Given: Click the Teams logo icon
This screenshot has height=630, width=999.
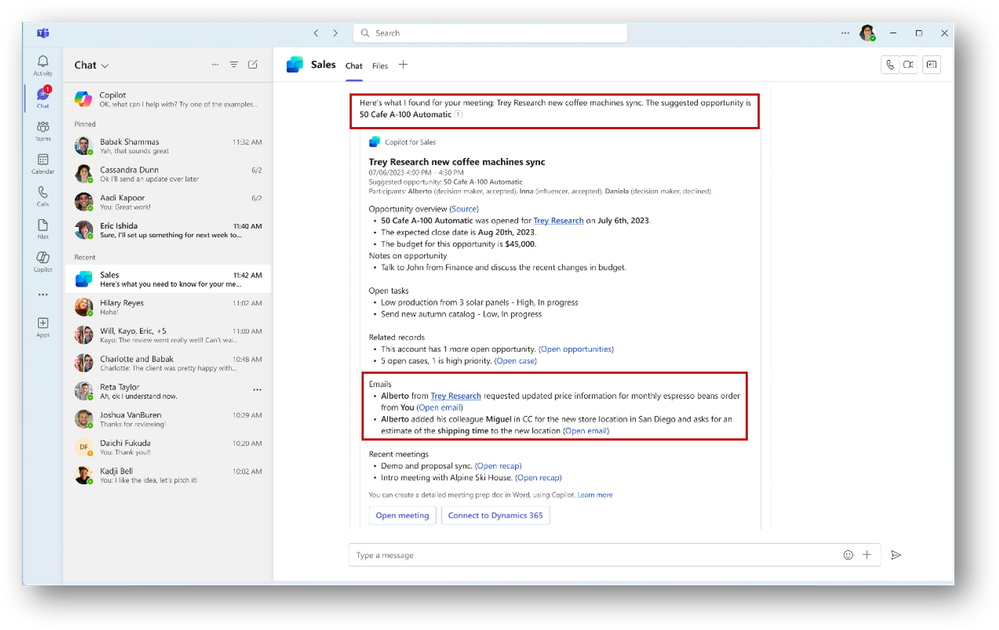Looking at the screenshot, I should click(x=43, y=32).
